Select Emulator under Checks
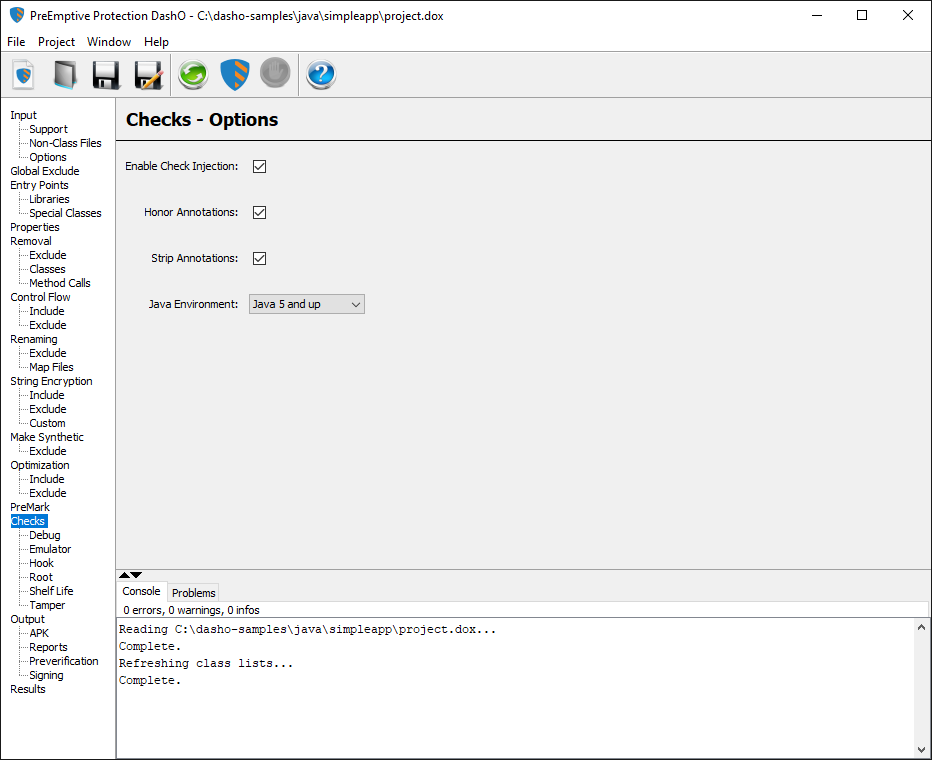Screen dimensions: 932x760 (x=51, y=549)
